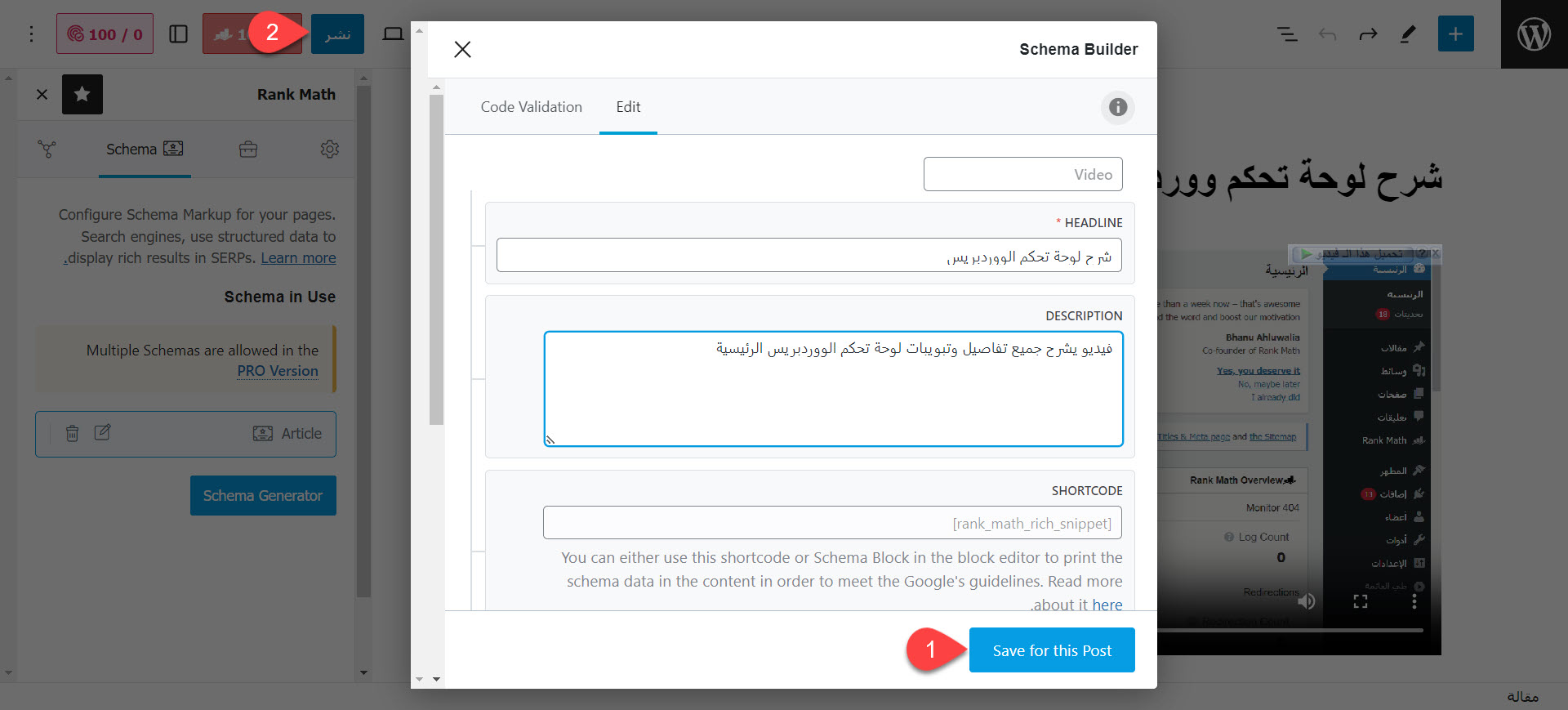
Task: Click into the Headline input field
Action: (x=808, y=256)
